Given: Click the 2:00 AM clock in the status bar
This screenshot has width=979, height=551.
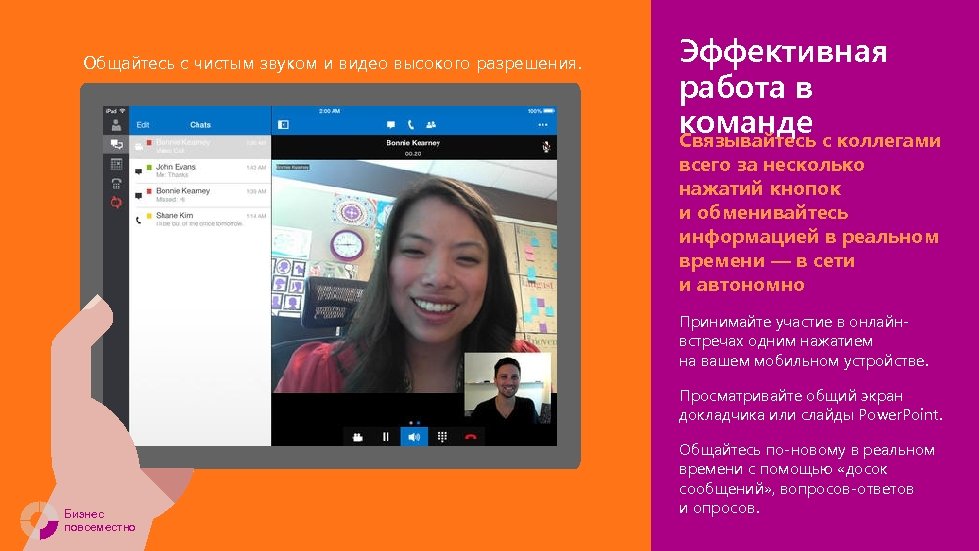Looking at the screenshot, I should pyautogui.click(x=329, y=111).
